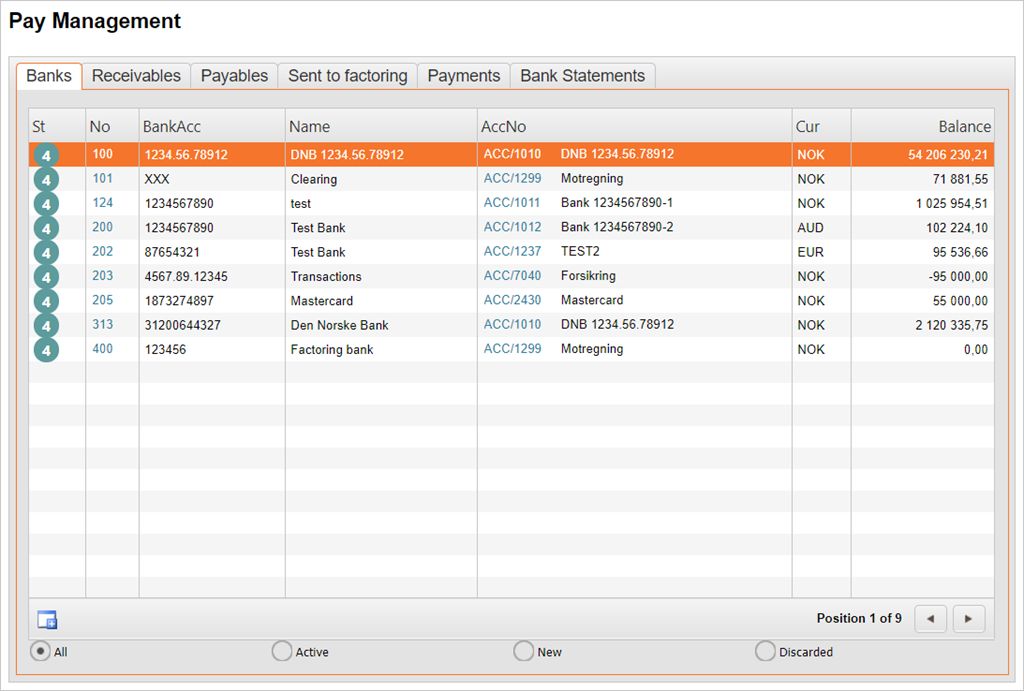Open the Sent to factoring tab
This screenshot has width=1024, height=691.
(x=347, y=76)
